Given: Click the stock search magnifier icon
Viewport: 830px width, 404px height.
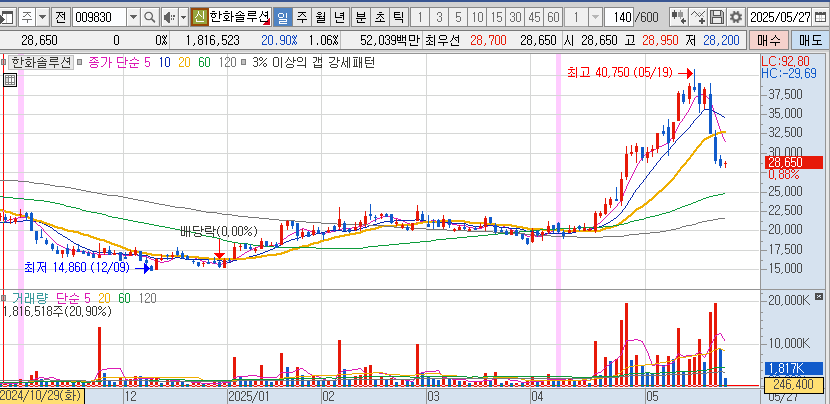Looking at the screenshot, I should [150, 17].
